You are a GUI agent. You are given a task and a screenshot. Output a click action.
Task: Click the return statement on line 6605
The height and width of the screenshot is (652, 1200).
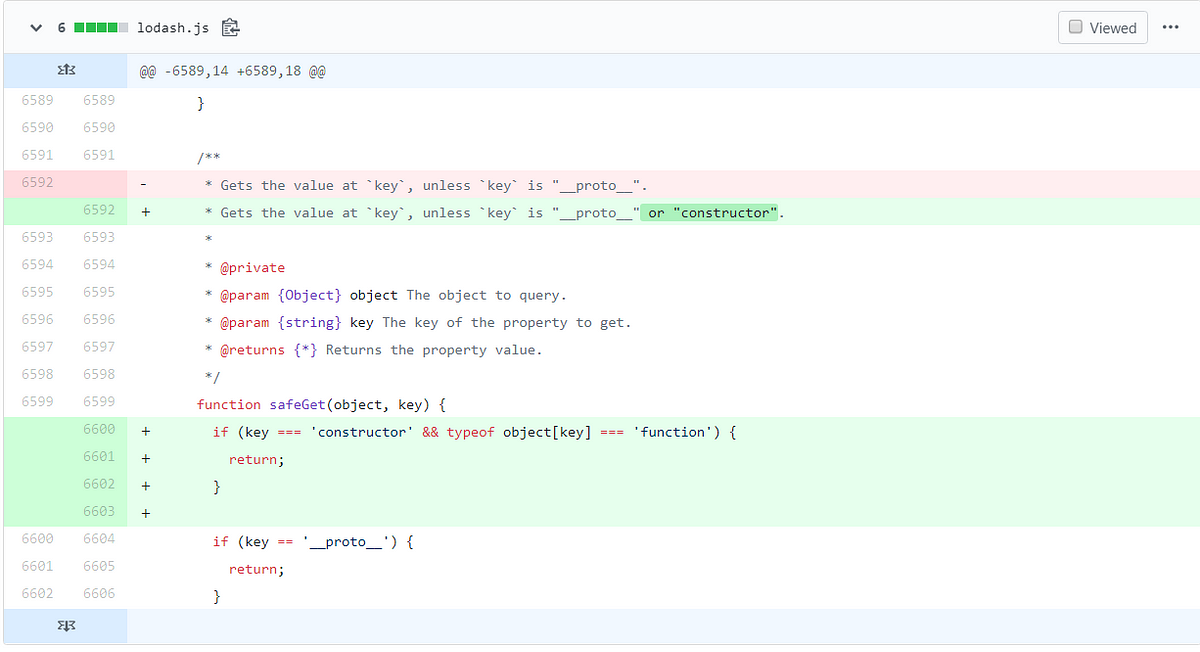pos(257,569)
